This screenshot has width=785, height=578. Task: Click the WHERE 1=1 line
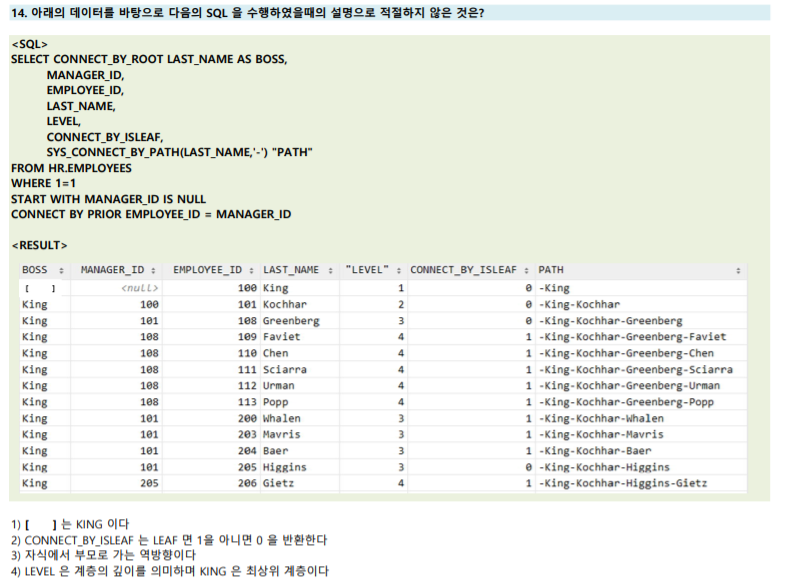pyautogui.click(x=44, y=184)
